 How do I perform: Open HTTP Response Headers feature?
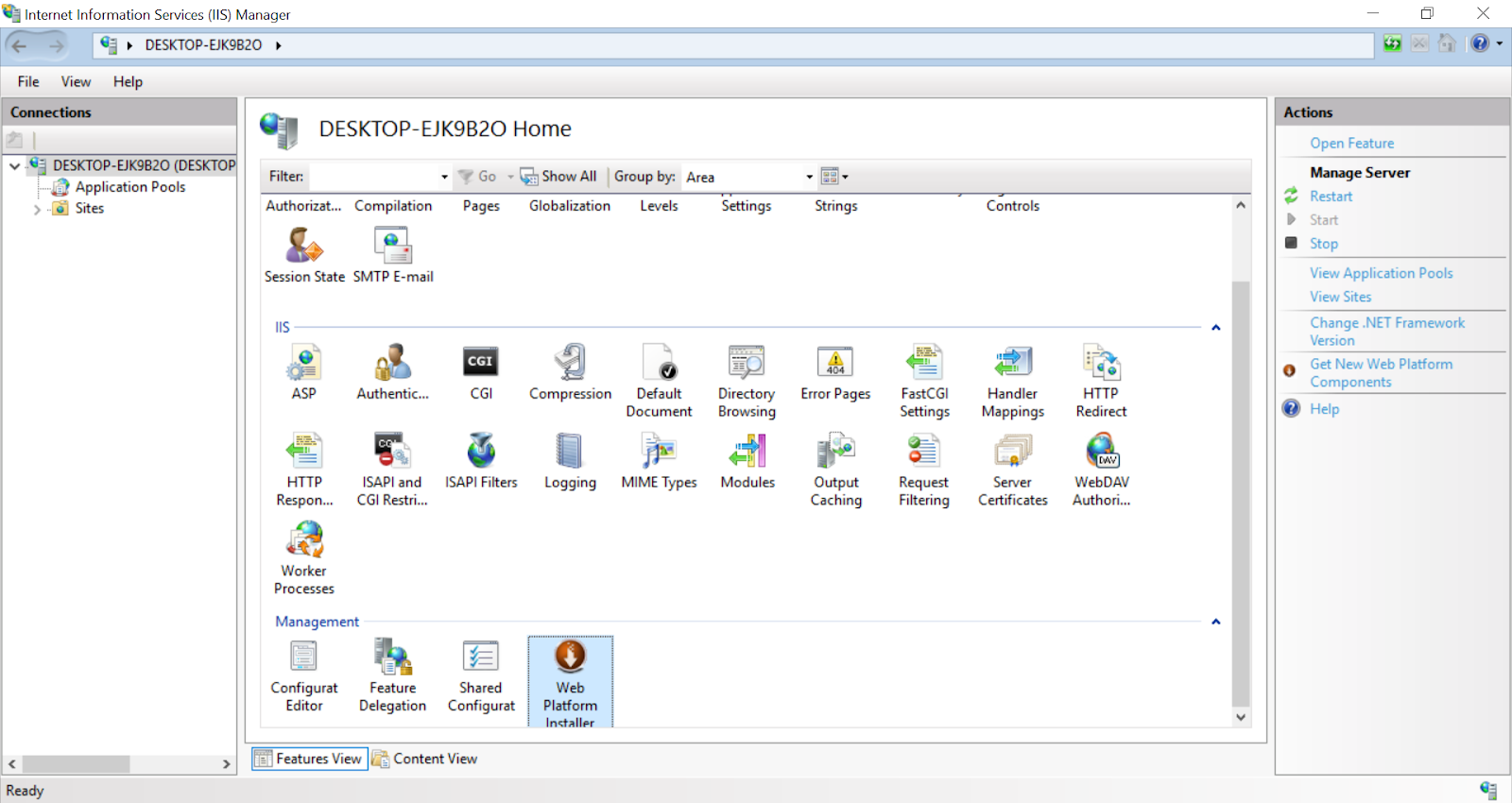coord(304,470)
